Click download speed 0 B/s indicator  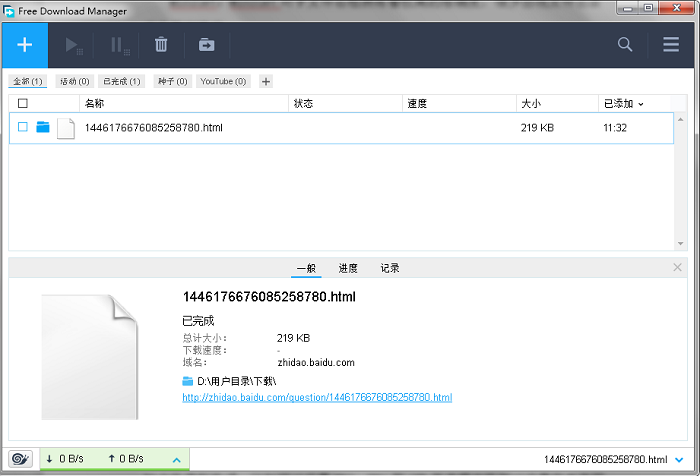tap(65, 459)
